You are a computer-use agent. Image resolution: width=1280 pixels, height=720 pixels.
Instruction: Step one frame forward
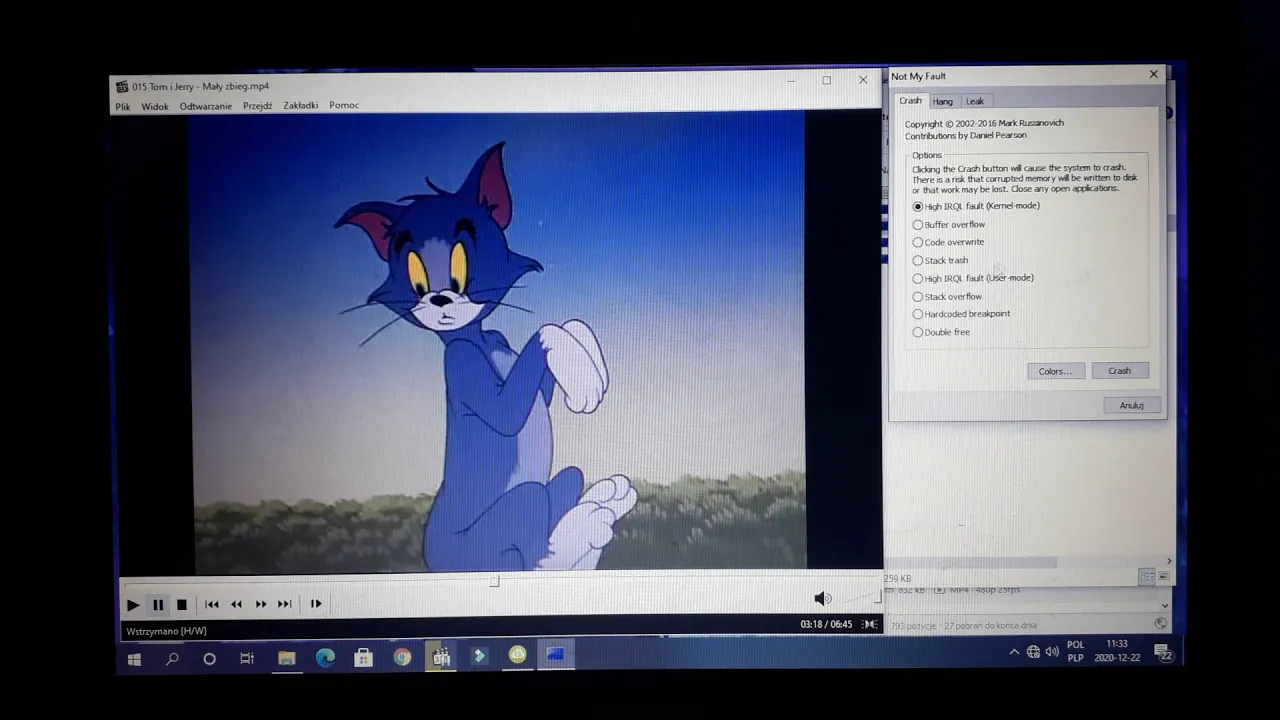tap(316, 604)
